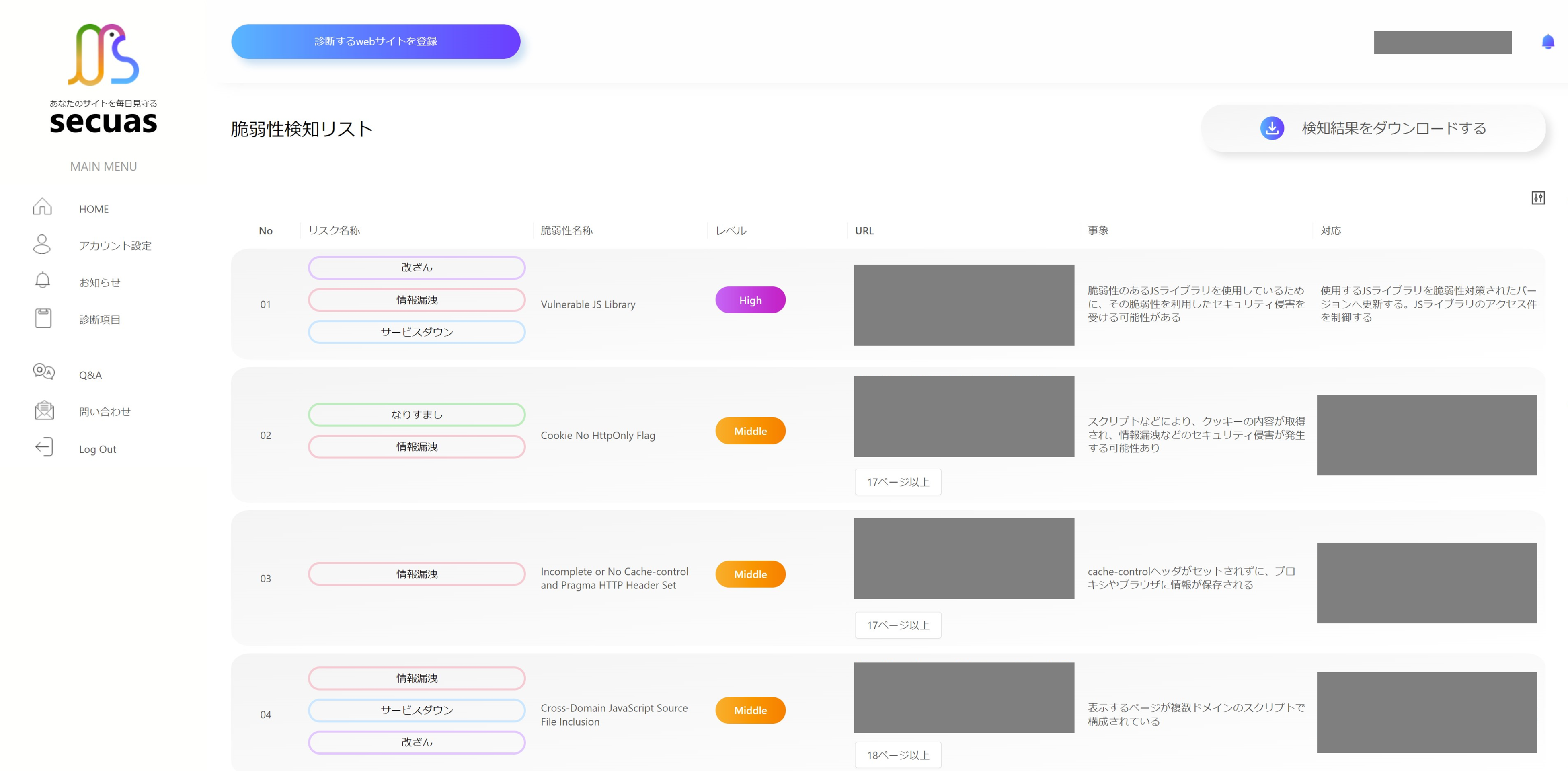Click the High level badge

click(x=750, y=300)
